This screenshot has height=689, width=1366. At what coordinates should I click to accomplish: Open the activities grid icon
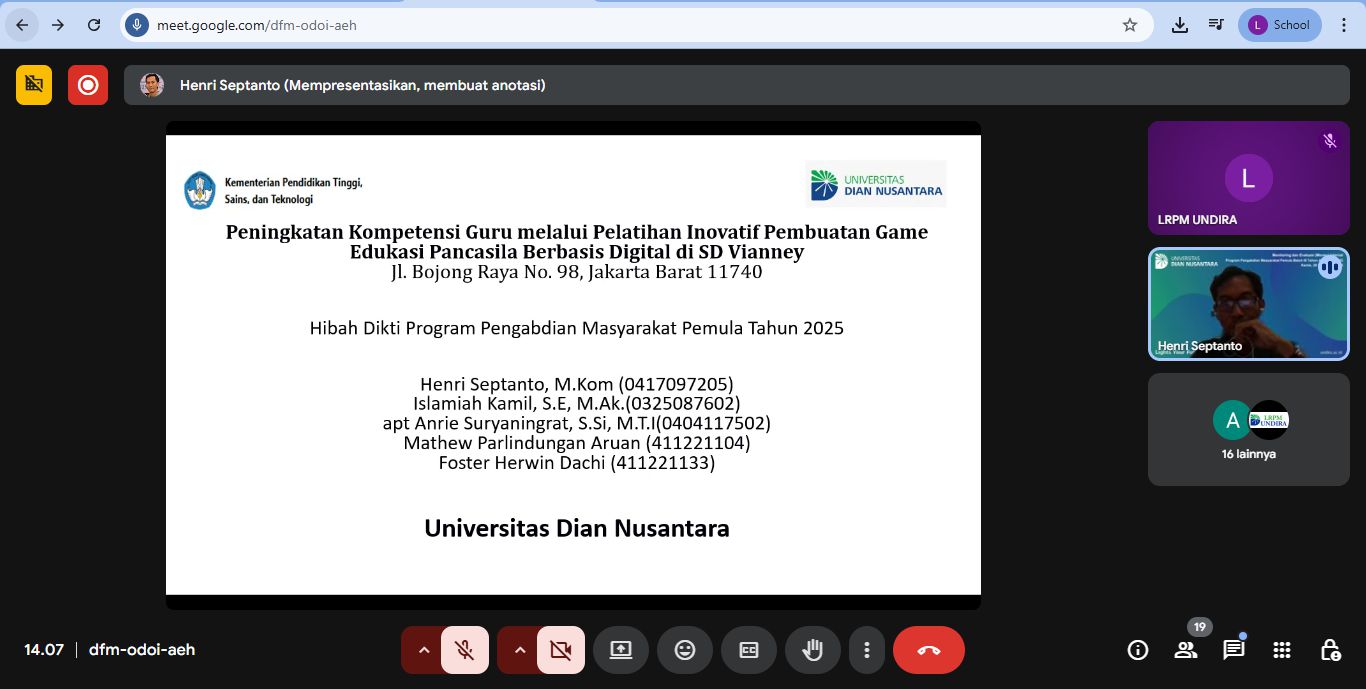[1282, 650]
